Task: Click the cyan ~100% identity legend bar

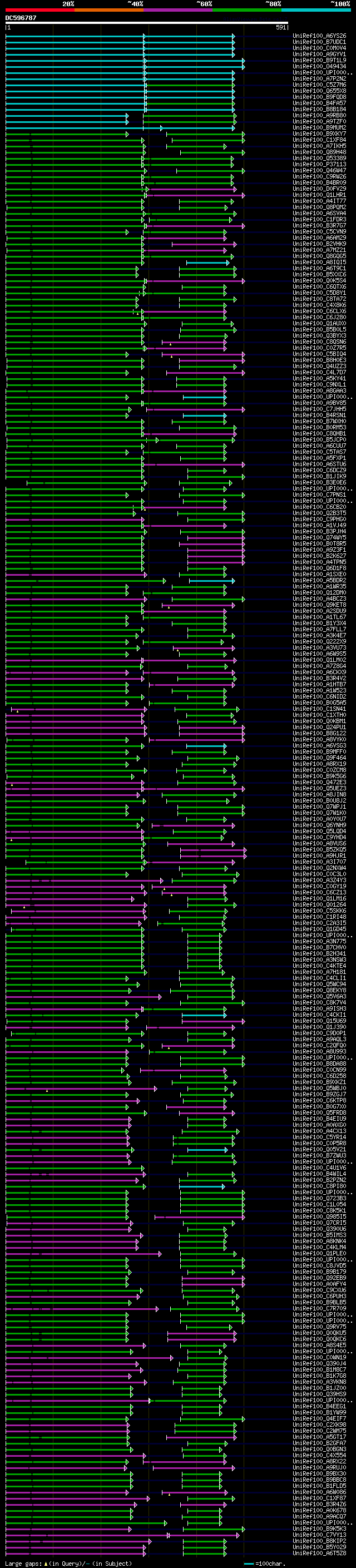Action: (x=316, y=10)
